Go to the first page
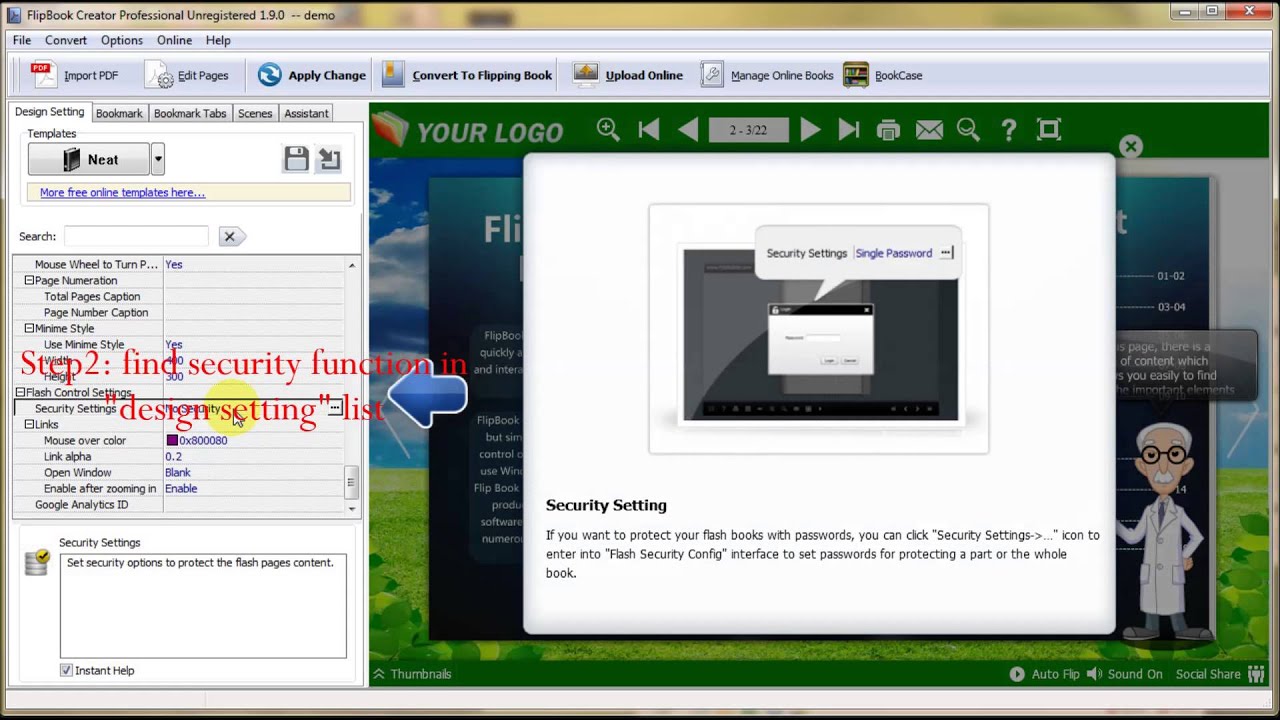Image resolution: width=1280 pixels, height=720 pixels. pyautogui.click(x=649, y=129)
